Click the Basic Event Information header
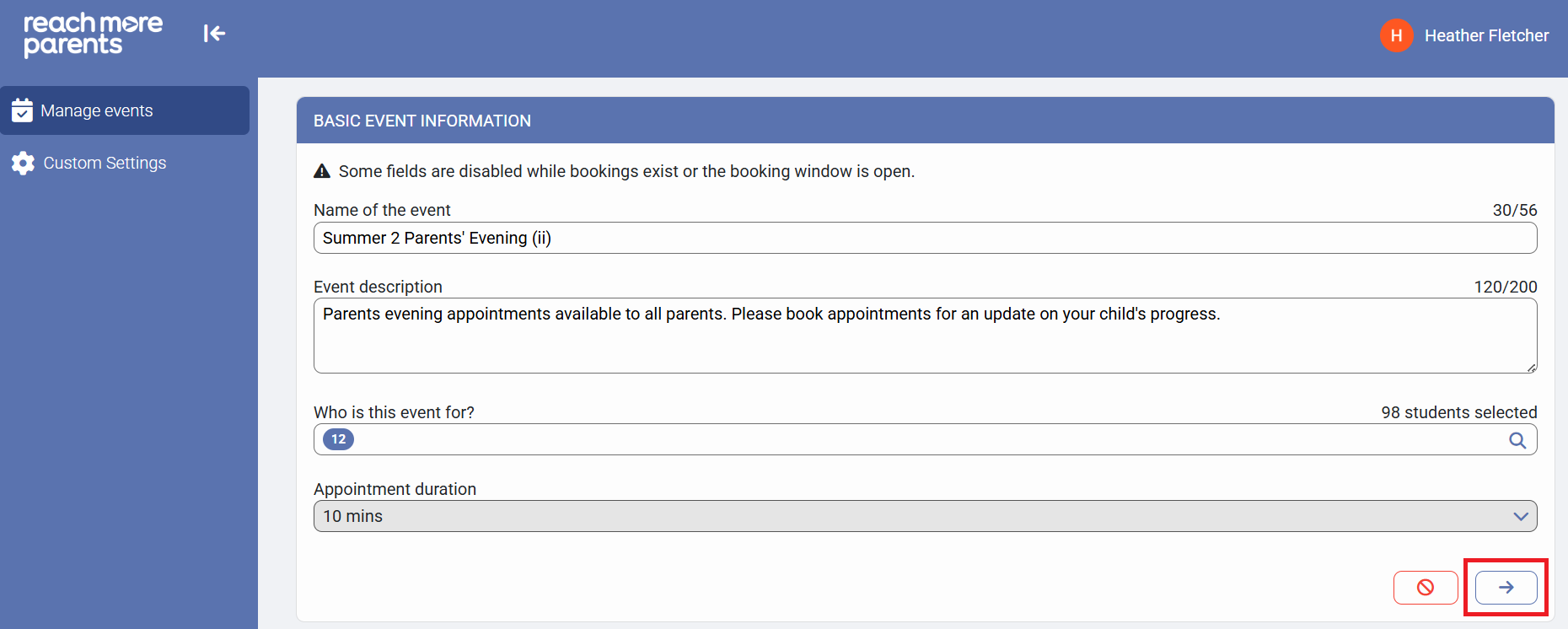Image resolution: width=1568 pixels, height=629 pixels. 422,121
